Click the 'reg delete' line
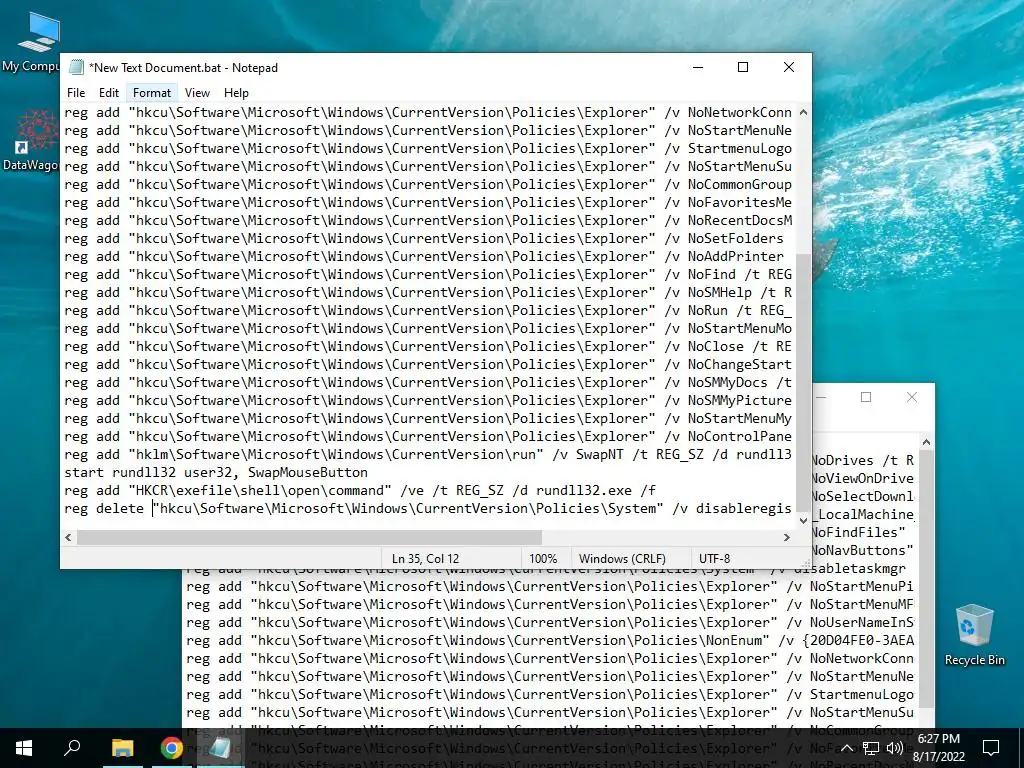The image size is (1024, 768). tap(428, 508)
